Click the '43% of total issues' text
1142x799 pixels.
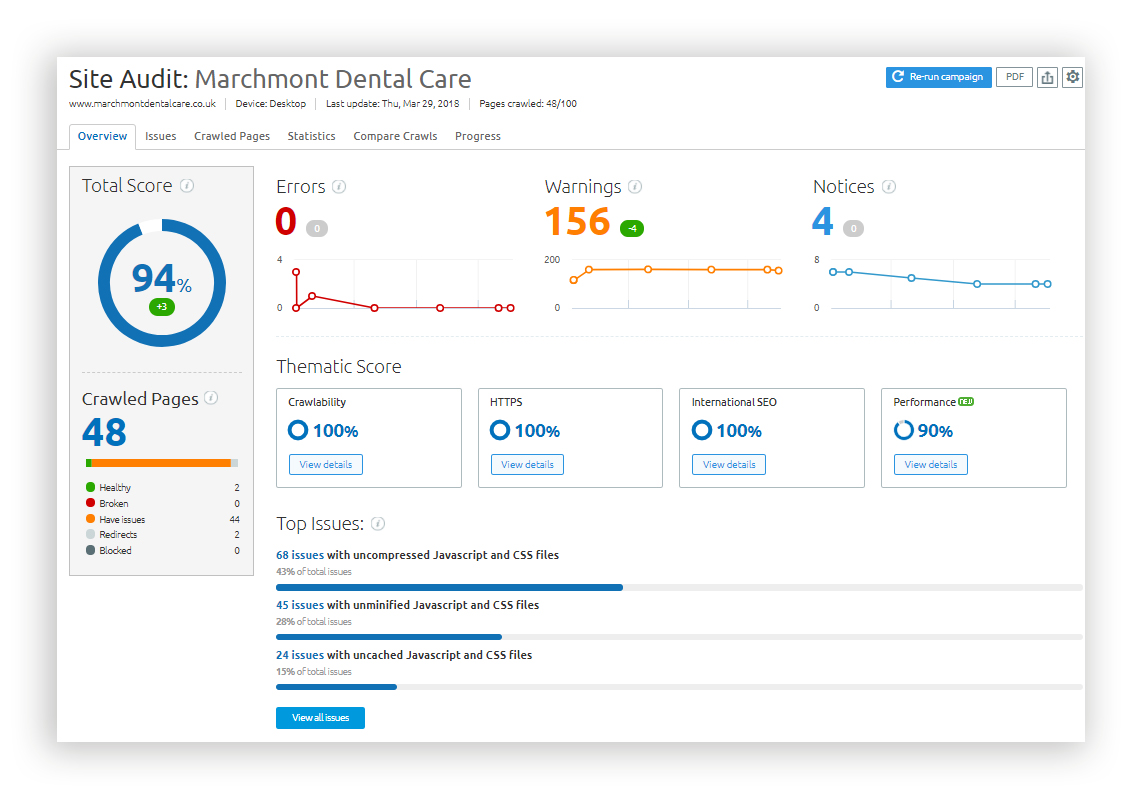pos(314,572)
